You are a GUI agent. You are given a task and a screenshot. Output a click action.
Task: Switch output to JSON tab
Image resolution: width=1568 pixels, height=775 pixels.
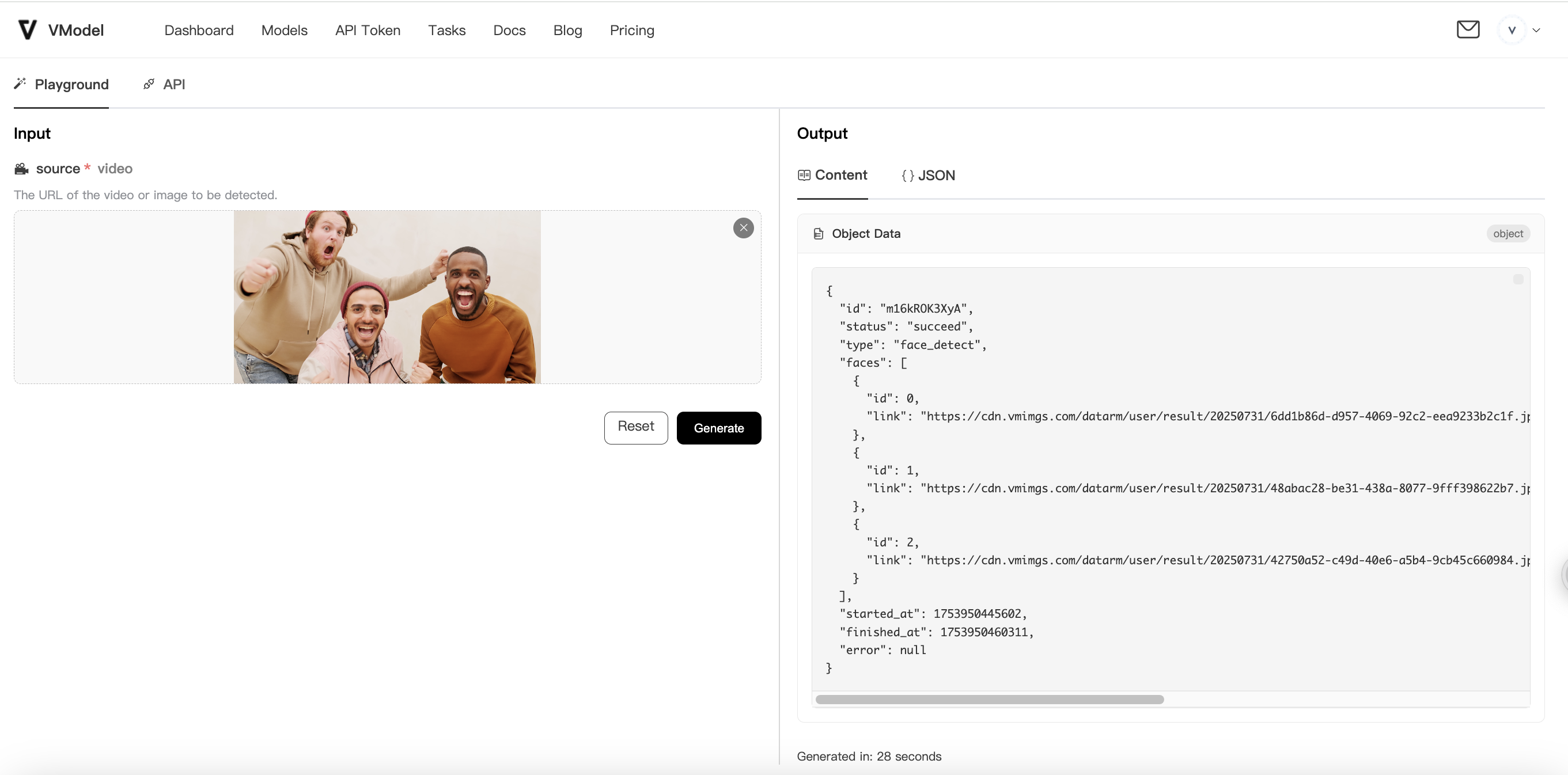(928, 176)
